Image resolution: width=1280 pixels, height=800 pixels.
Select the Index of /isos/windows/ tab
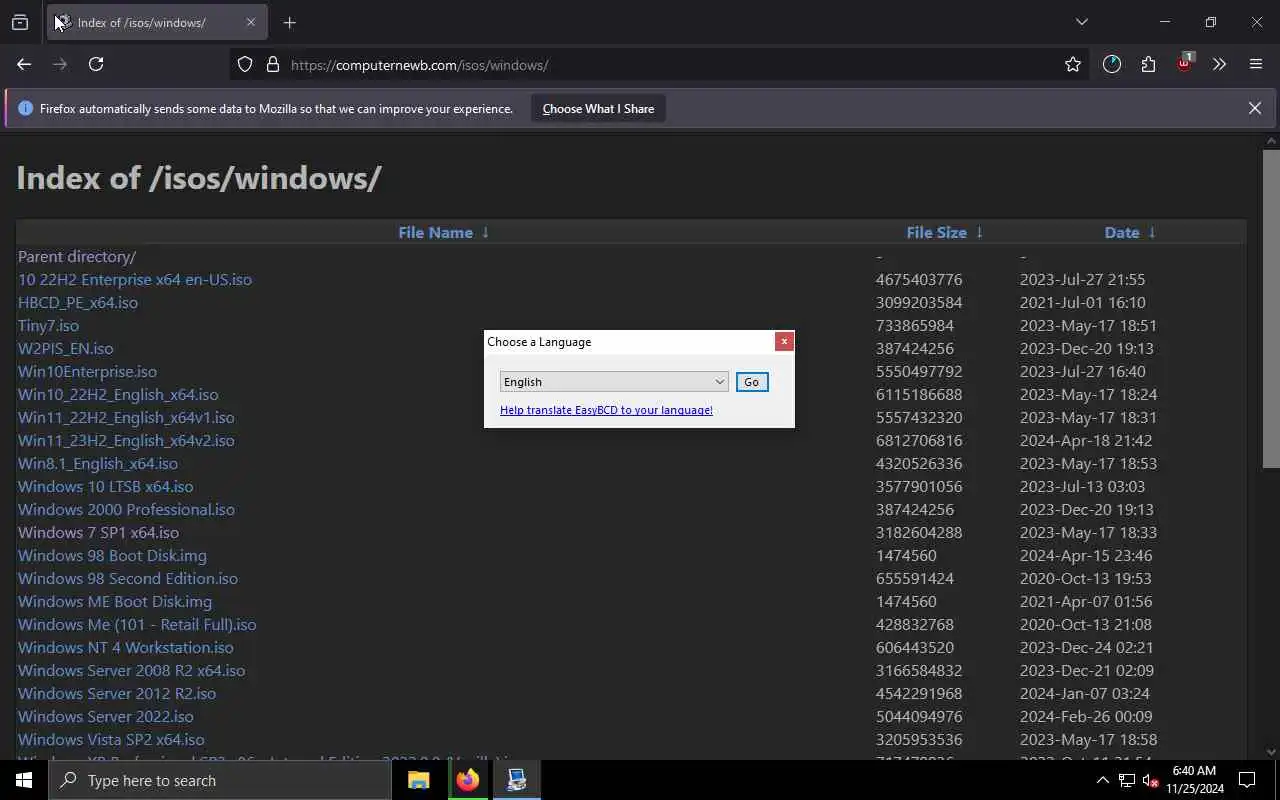point(155,22)
